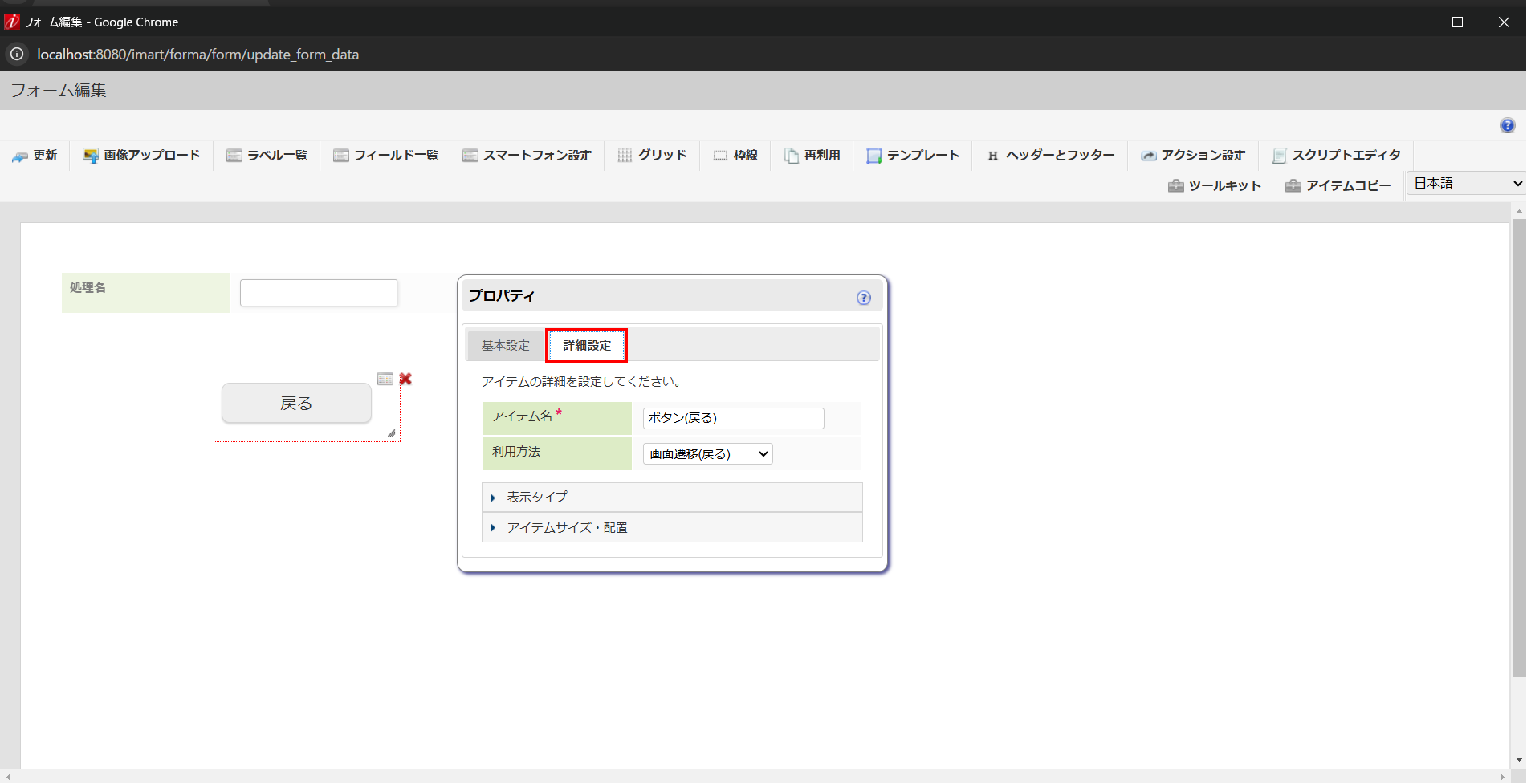Expand the アイテムサイズ・配置 section
Screen dimensions: 1527x784
565,527
